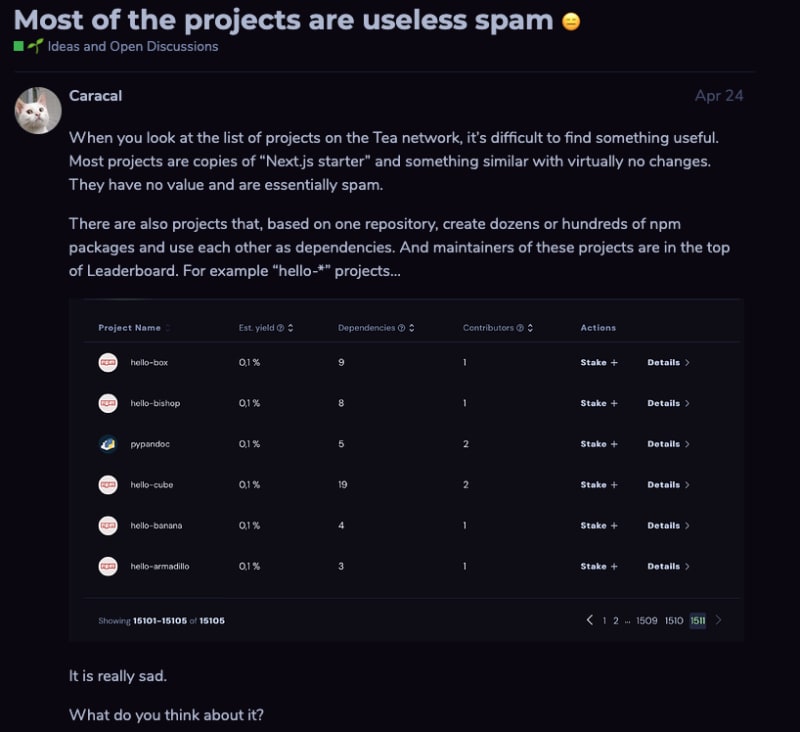Click the green category icon before Ideas label

[17, 46]
